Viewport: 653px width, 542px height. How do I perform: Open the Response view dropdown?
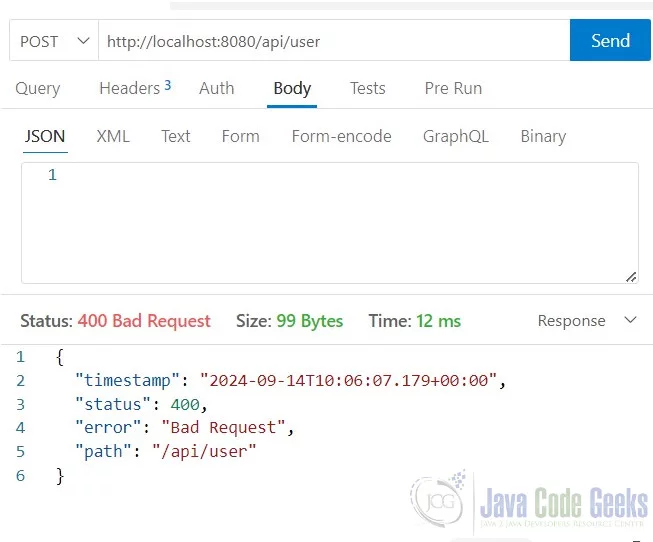[587, 320]
